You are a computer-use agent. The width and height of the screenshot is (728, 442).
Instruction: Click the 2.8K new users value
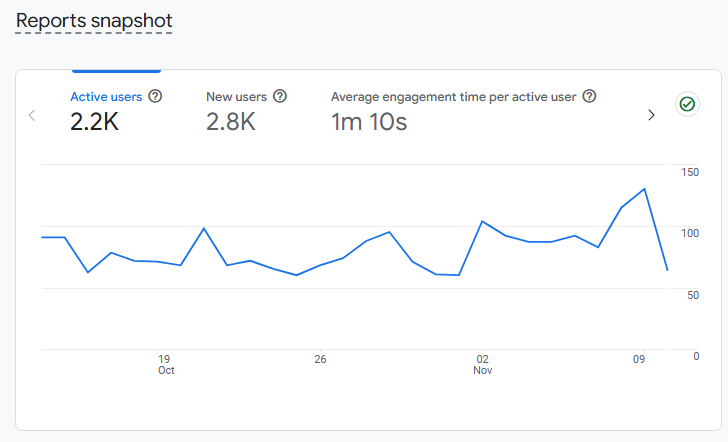pos(231,122)
